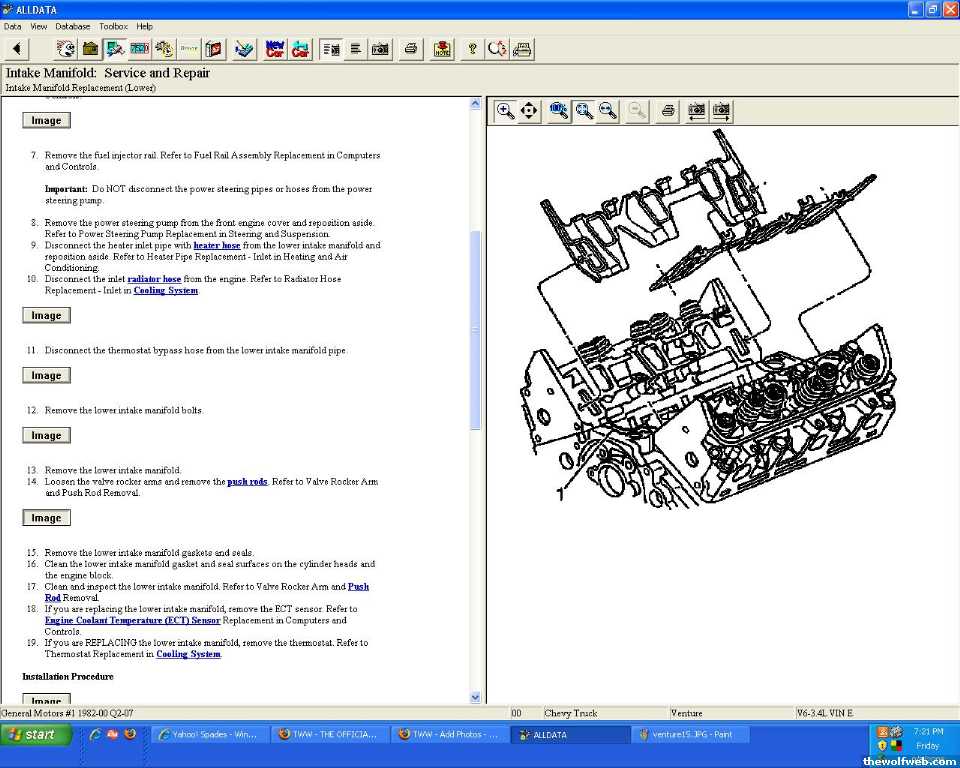Click the red New Car icon
The image size is (960, 768).
pos(275,49)
